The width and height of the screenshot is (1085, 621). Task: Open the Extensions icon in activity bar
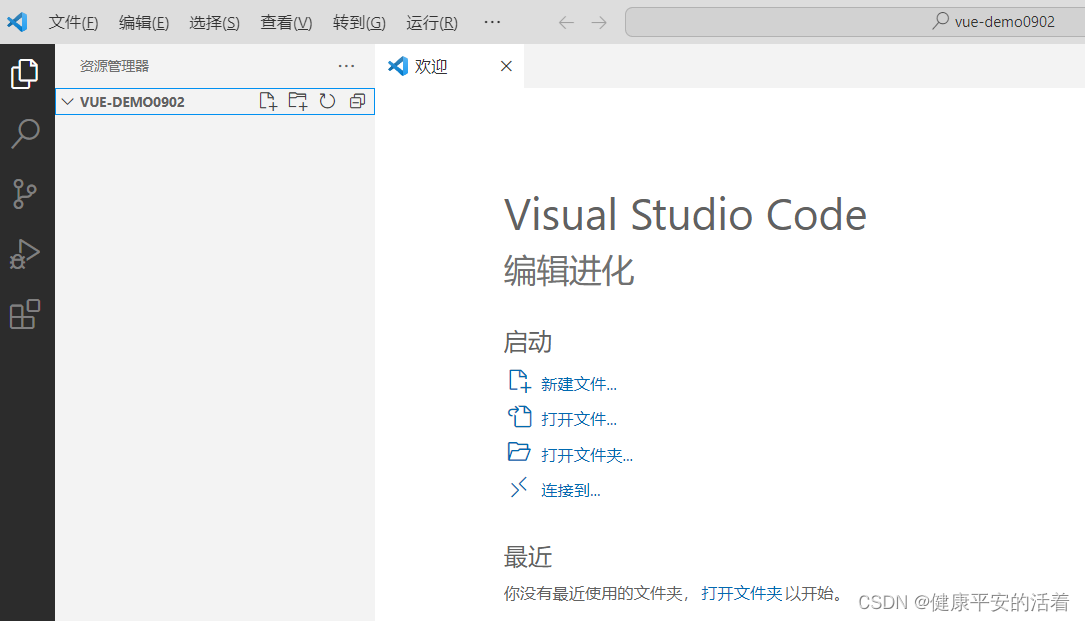click(26, 314)
